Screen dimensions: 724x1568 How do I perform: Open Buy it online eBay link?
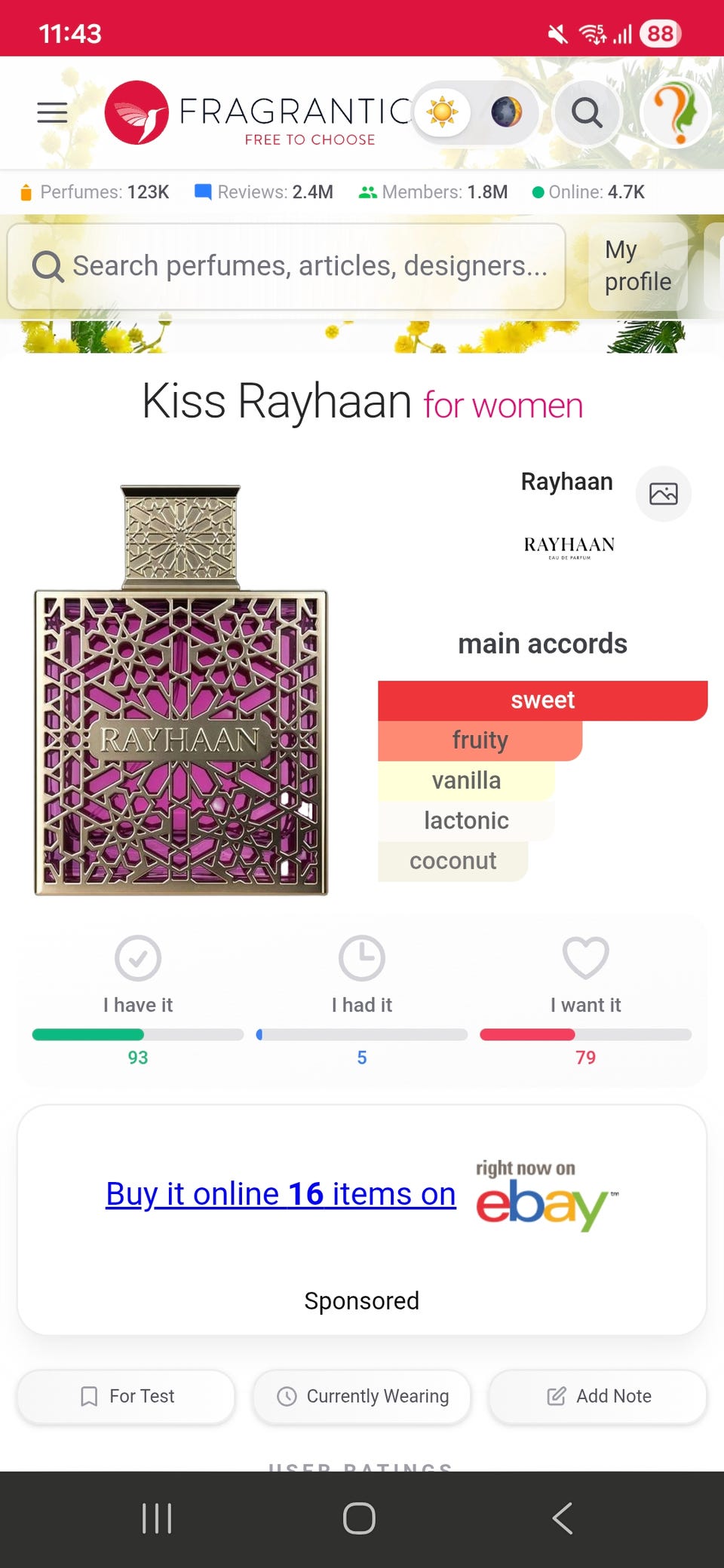(281, 1194)
